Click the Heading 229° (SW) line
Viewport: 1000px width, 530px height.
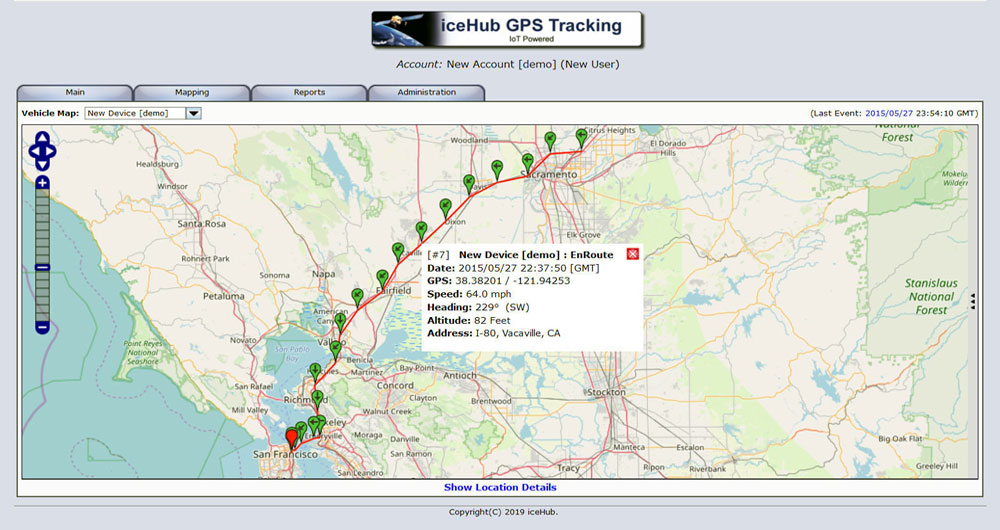478,307
